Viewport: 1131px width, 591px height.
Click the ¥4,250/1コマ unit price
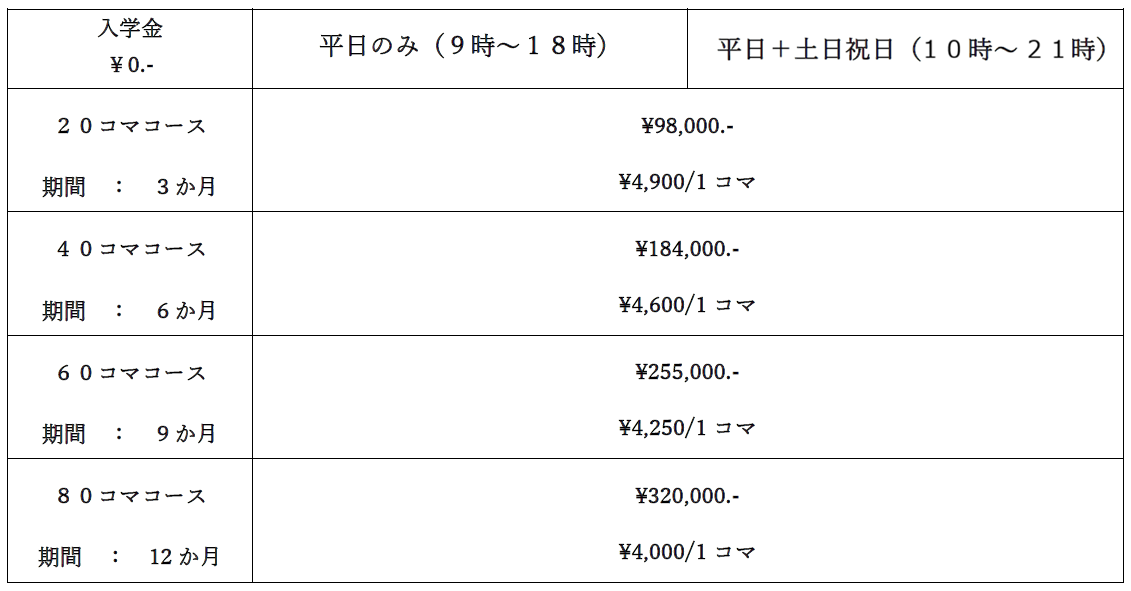687,429
